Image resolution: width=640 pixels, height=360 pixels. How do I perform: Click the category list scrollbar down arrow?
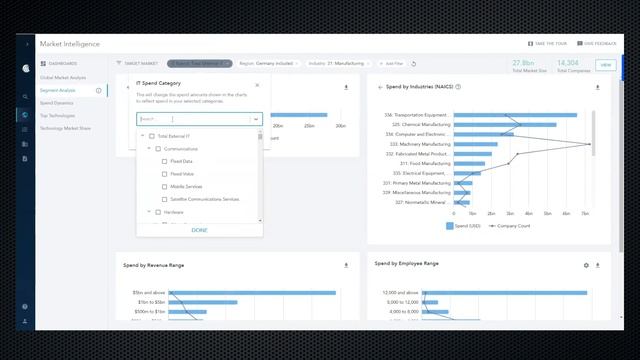[x=260, y=220]
